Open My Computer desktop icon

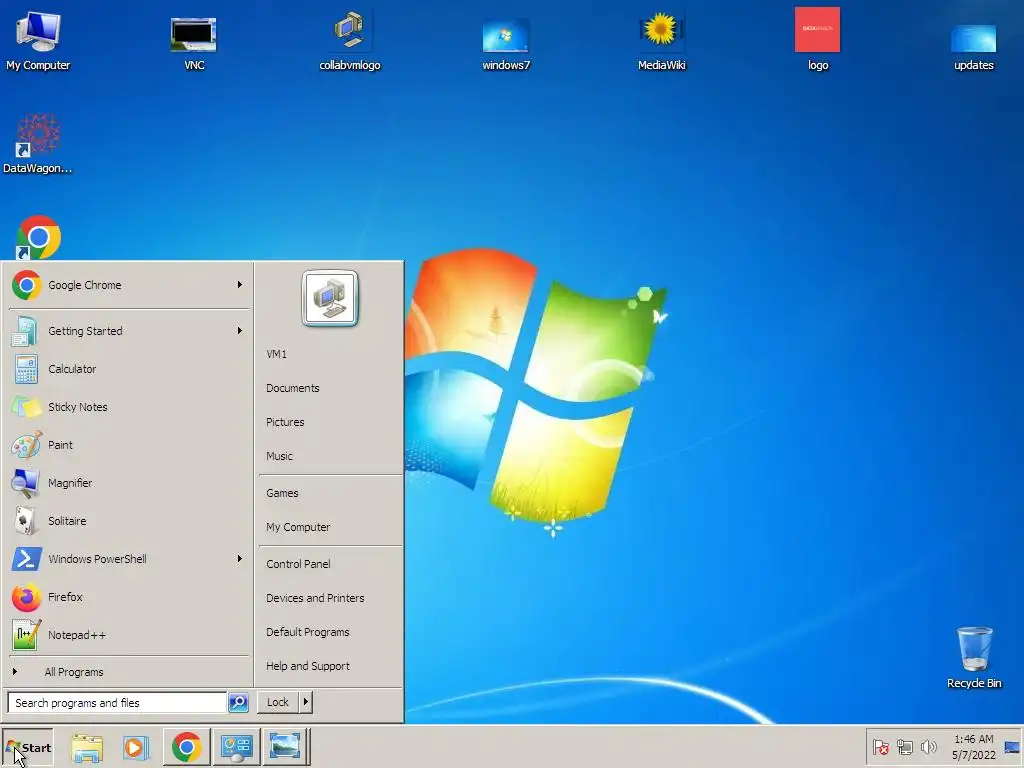coord(38,41)
